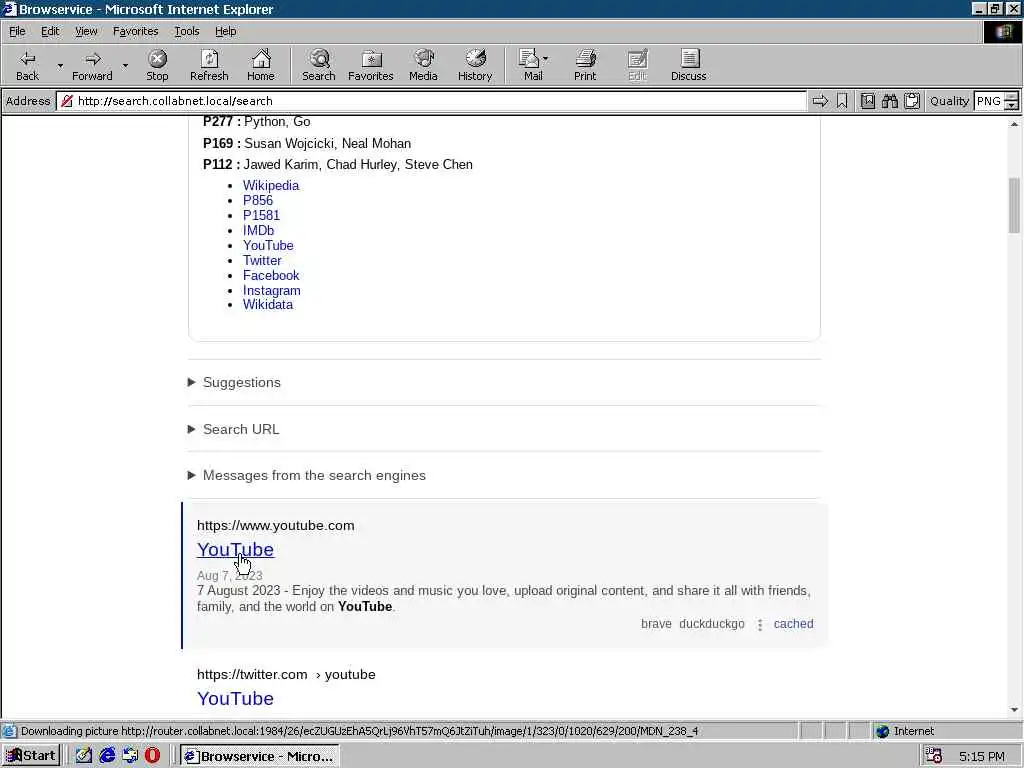Click the vertical scrollbar thumb
This screenshot has width=1024, height=768.
[x=1014, y=205]
